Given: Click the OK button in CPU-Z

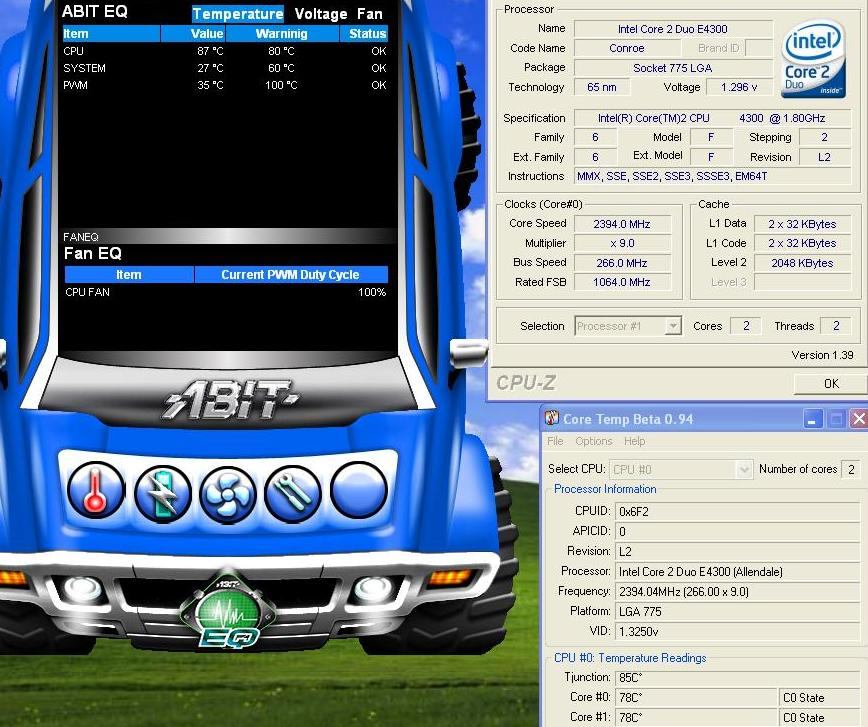Looking at the screenshot, I should [x=831, y=383].
